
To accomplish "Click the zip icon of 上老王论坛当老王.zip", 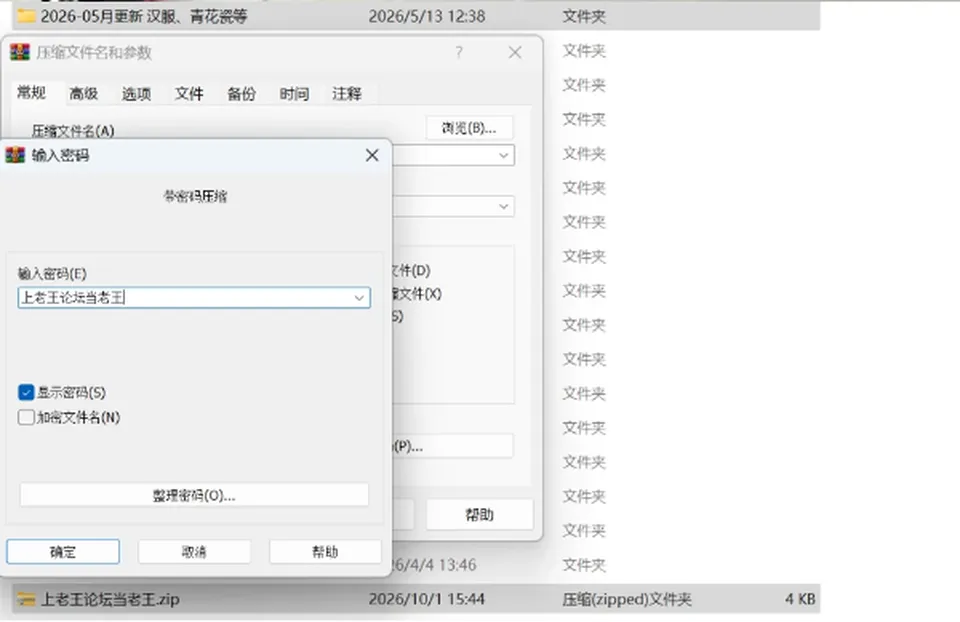I will point(26,599).
